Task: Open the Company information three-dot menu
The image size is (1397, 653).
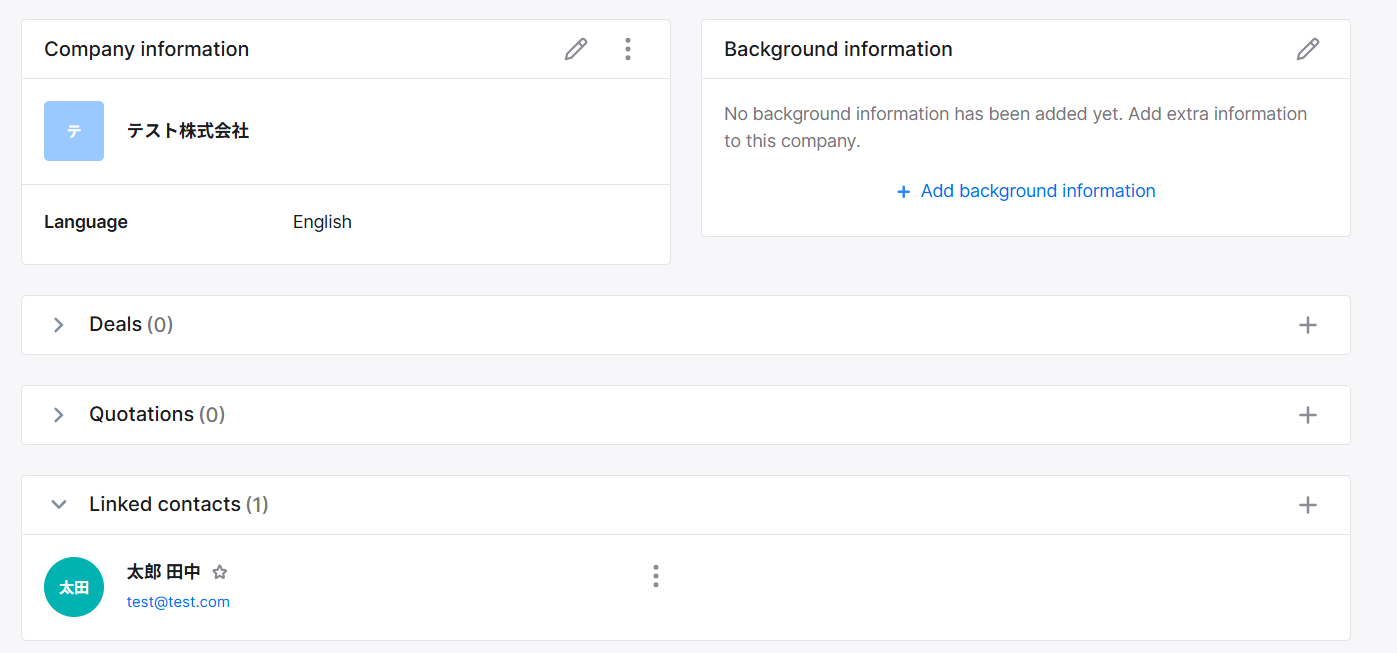Action: (x=628, y=49)
